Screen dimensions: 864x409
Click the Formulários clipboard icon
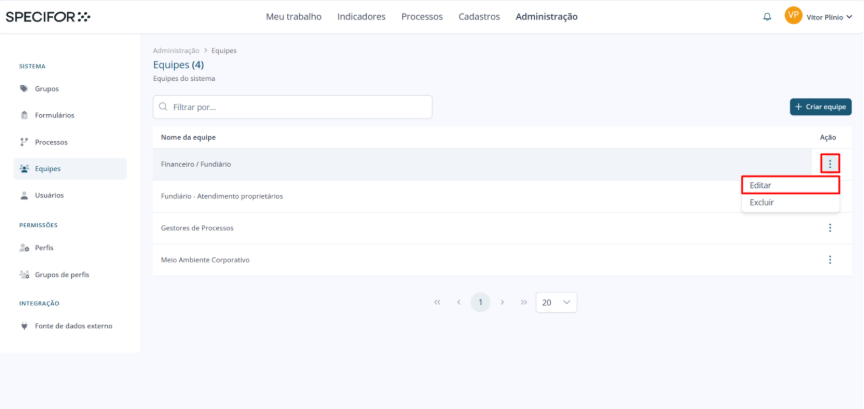[x=24, y=115]
